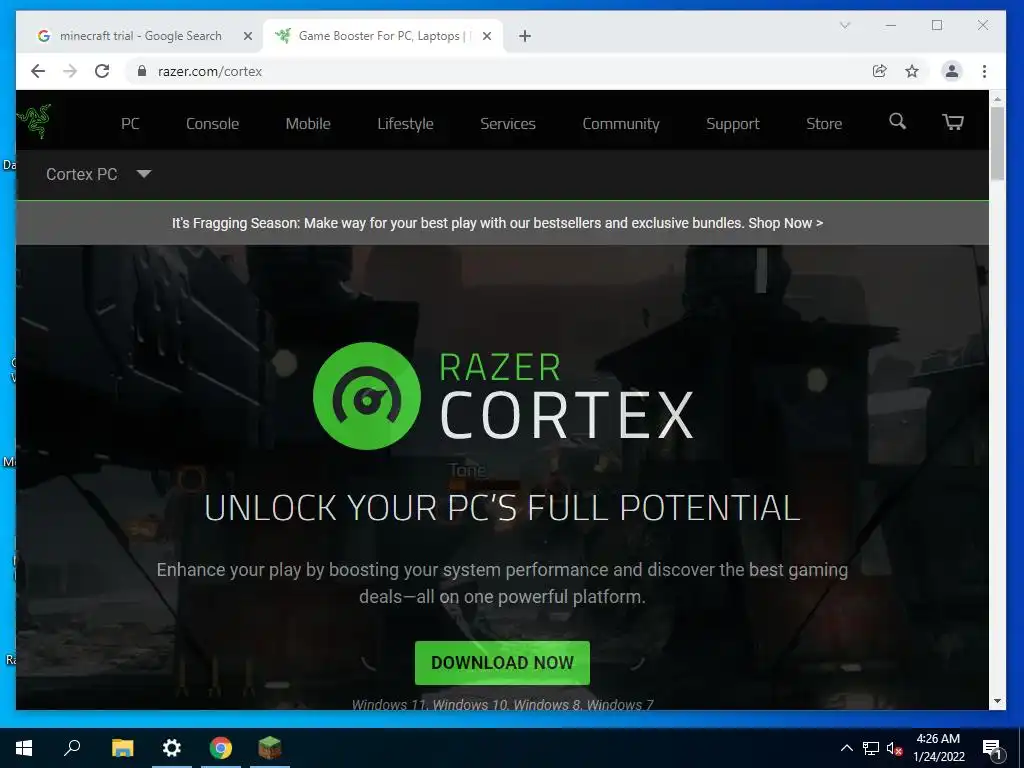
Task: Open the notification center icon
Action: pos(992,749)
